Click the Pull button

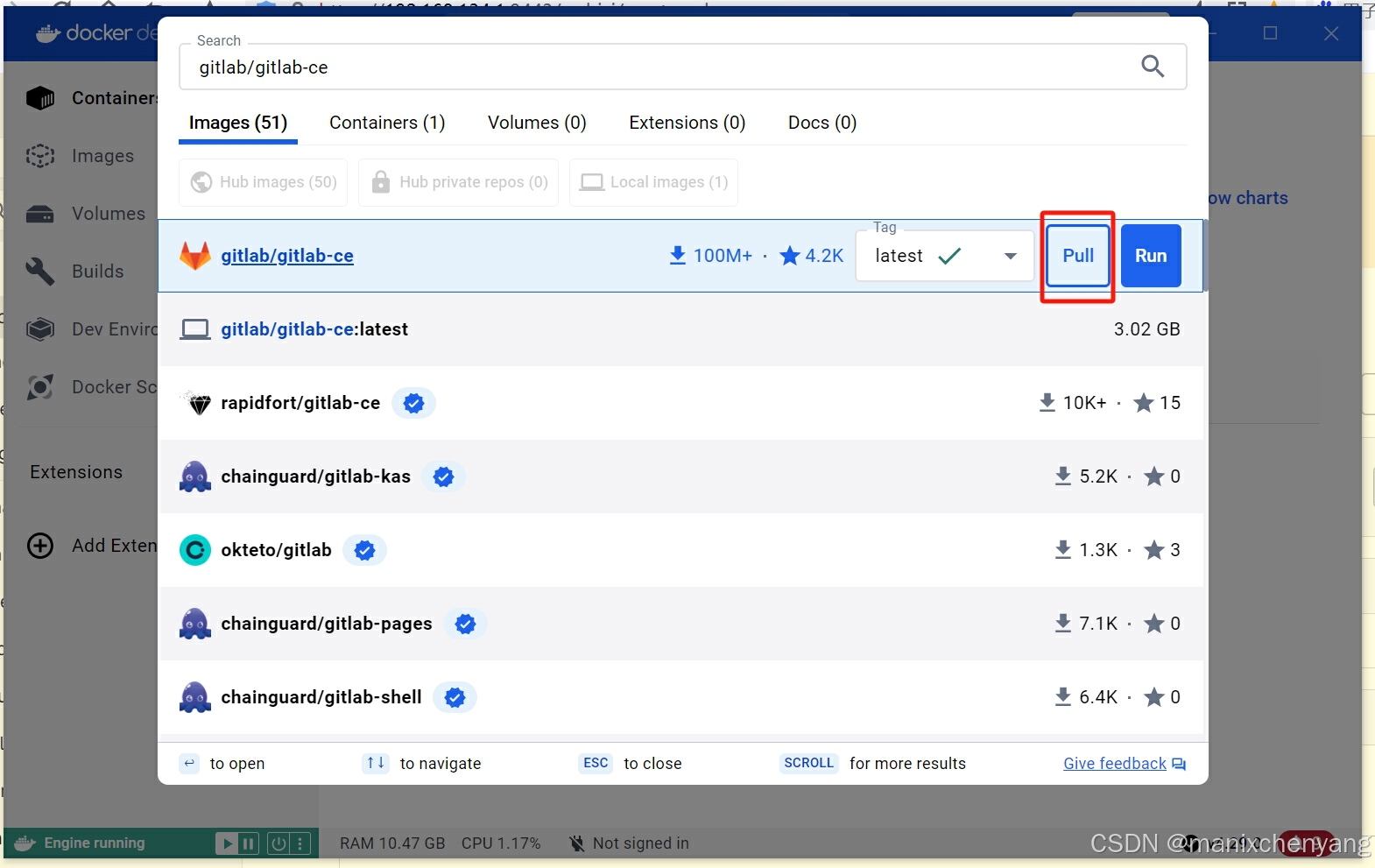(1078, 256)
